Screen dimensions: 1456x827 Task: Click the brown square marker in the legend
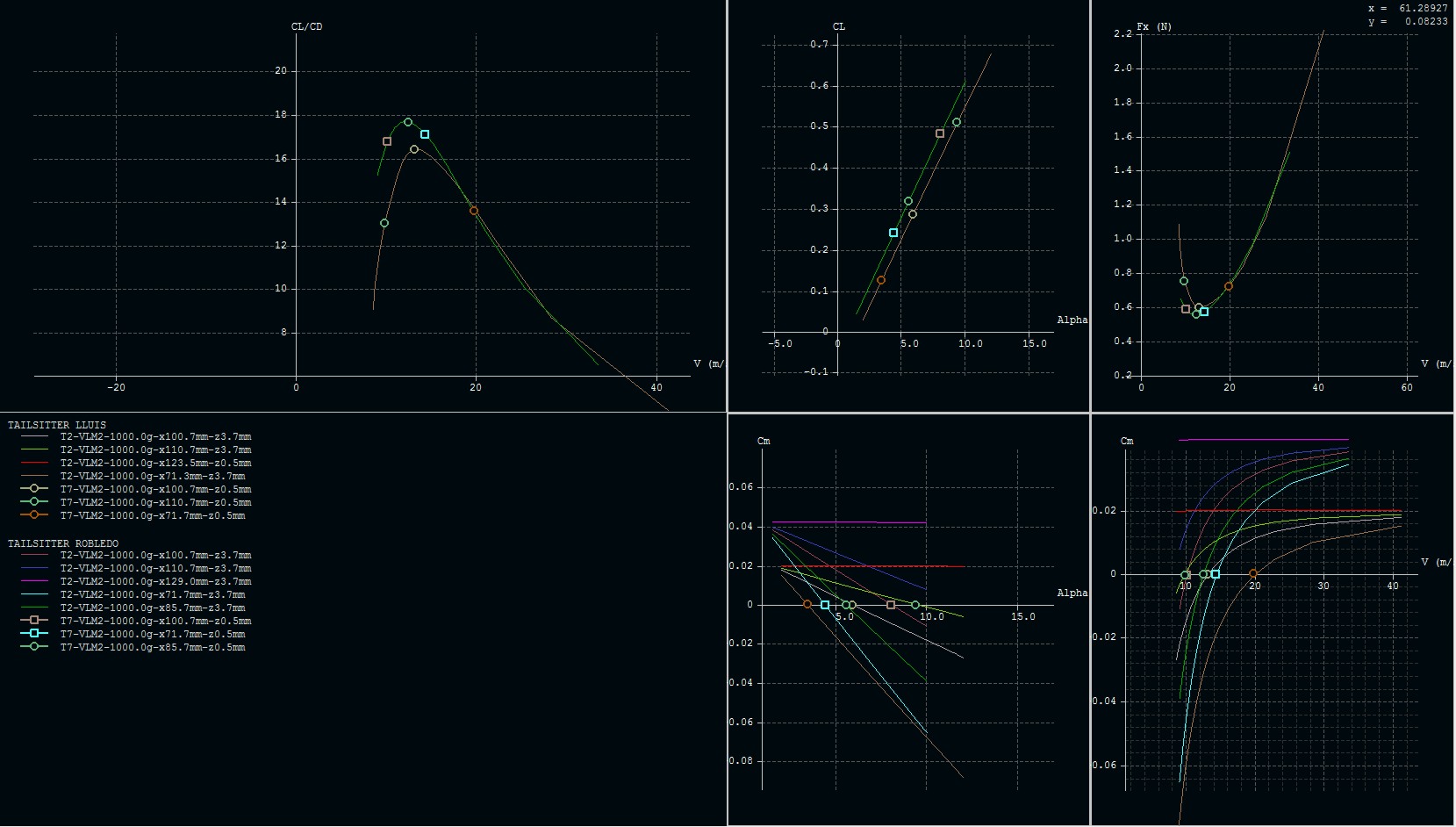tap(34, 620)
